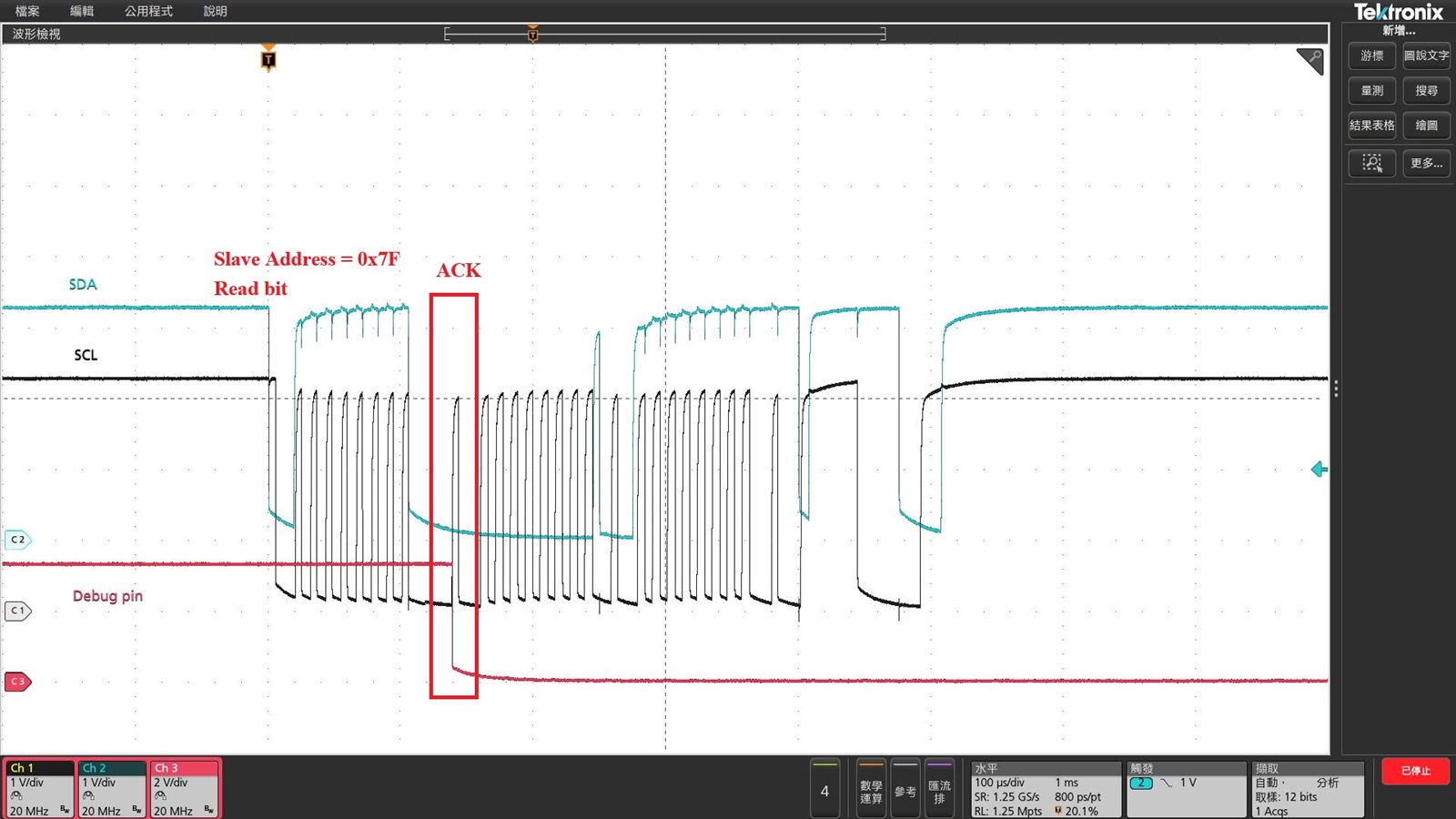Screen dimensions: 1456x819
Task: Open the Ch 1 settings badge
Action: (39, 789)
